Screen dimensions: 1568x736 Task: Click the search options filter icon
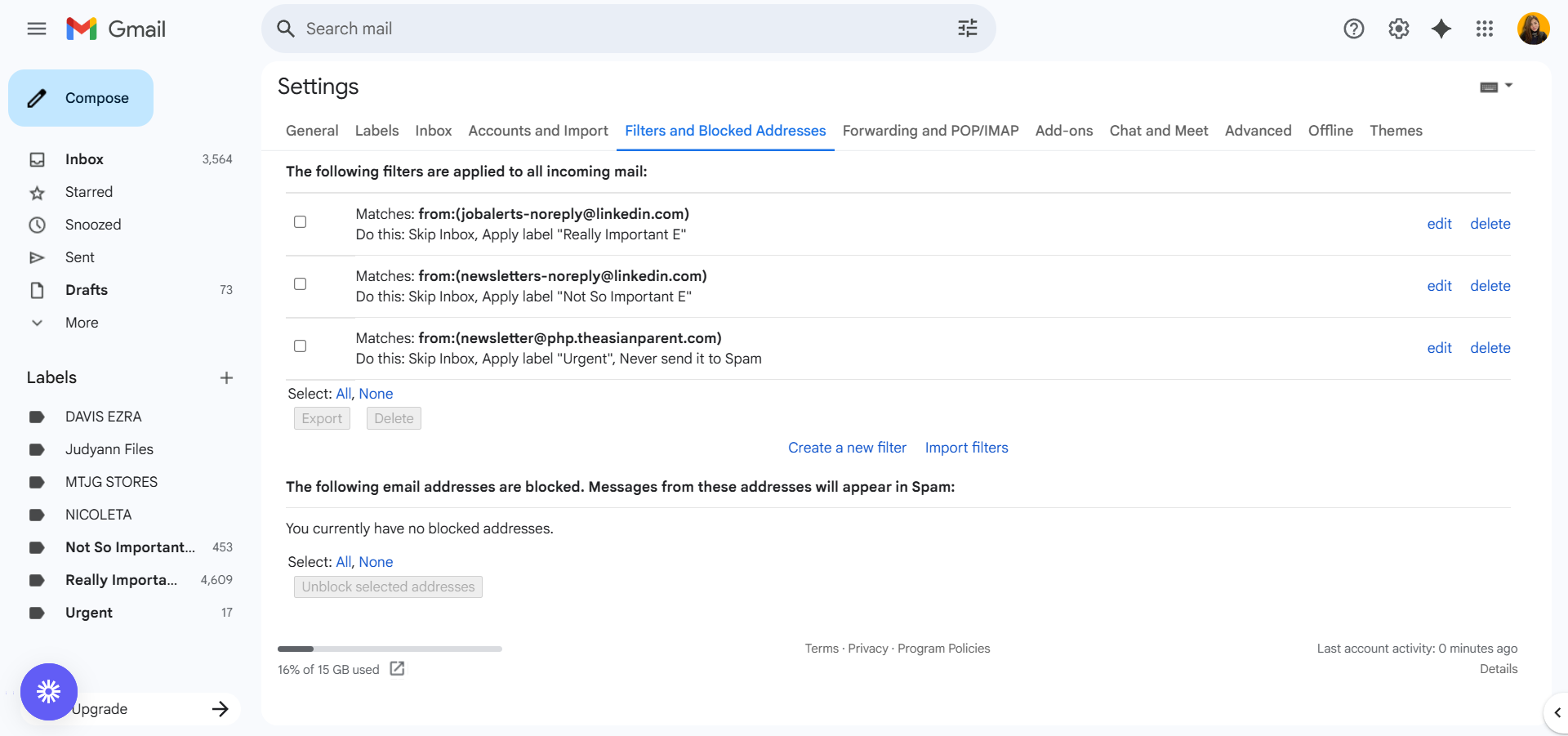[967, 29]
